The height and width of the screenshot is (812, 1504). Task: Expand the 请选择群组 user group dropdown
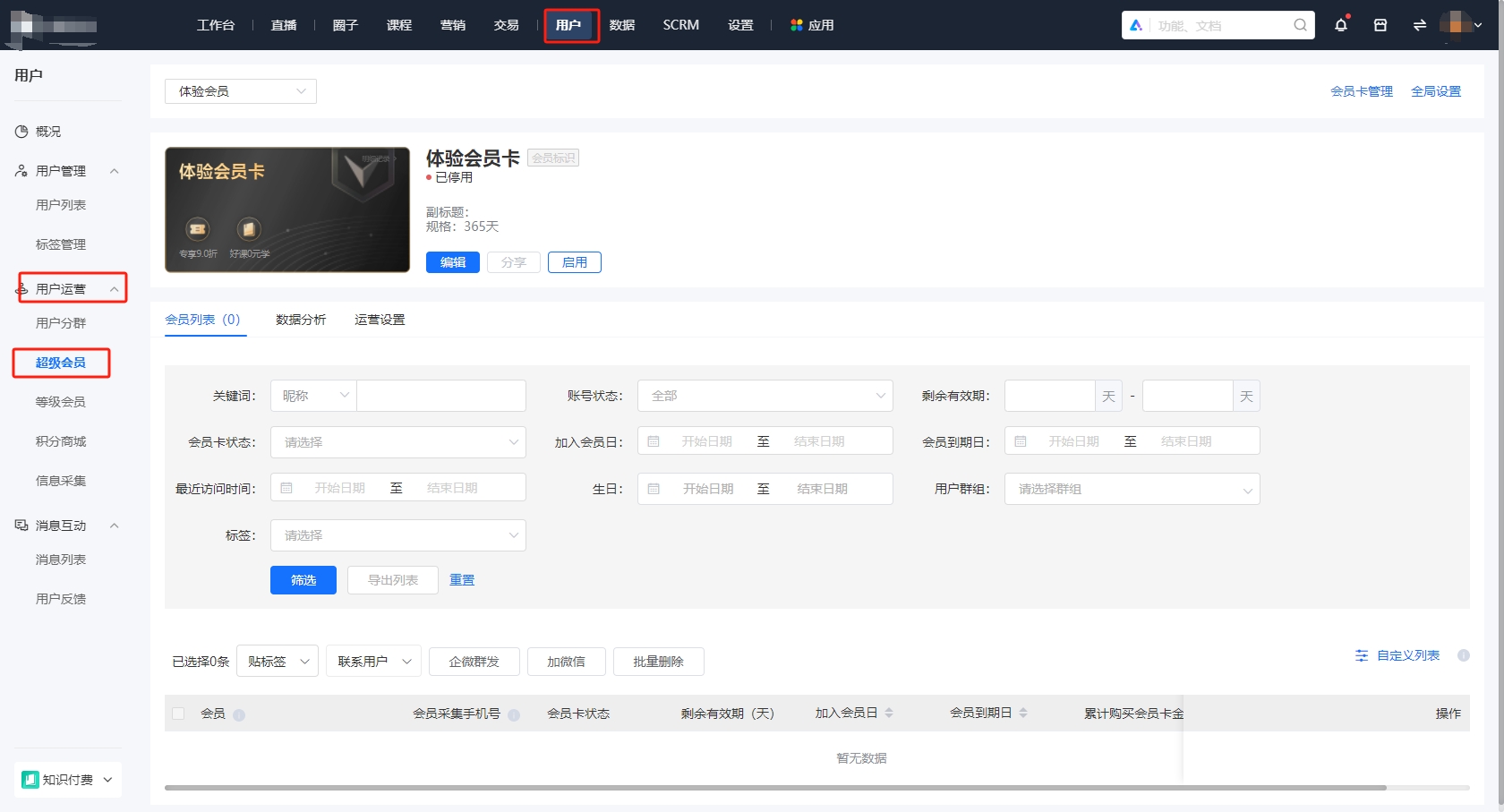(1131, 489)
